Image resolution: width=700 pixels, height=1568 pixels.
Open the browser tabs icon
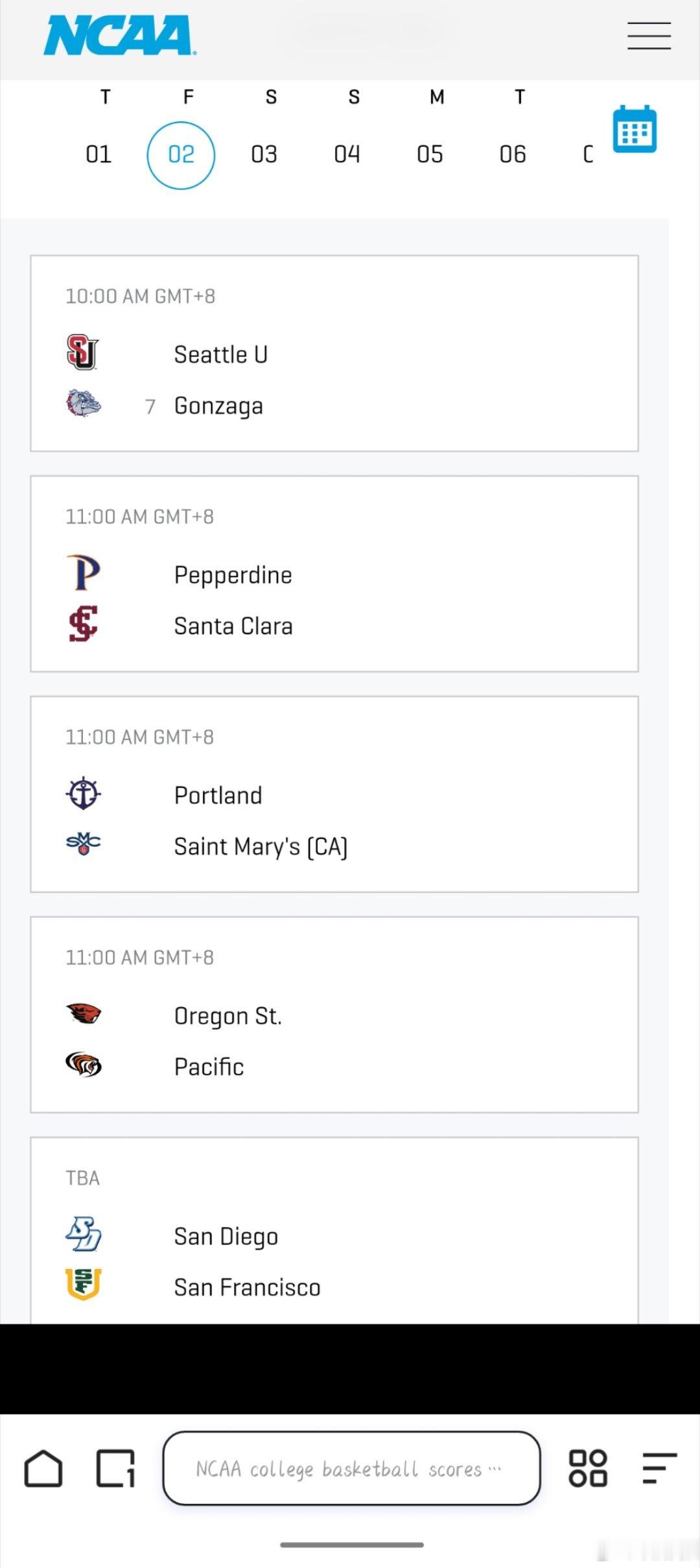[x=115, y=1468]
